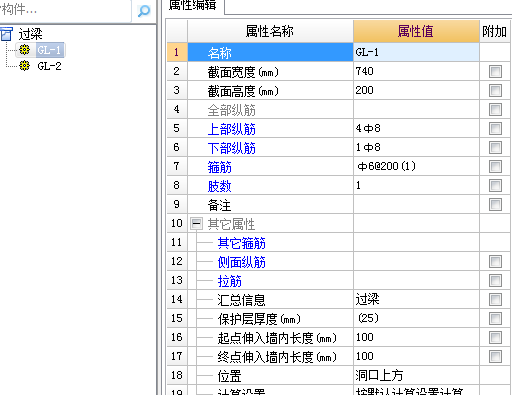Click the 拉筋 property link

click(229, 281)
